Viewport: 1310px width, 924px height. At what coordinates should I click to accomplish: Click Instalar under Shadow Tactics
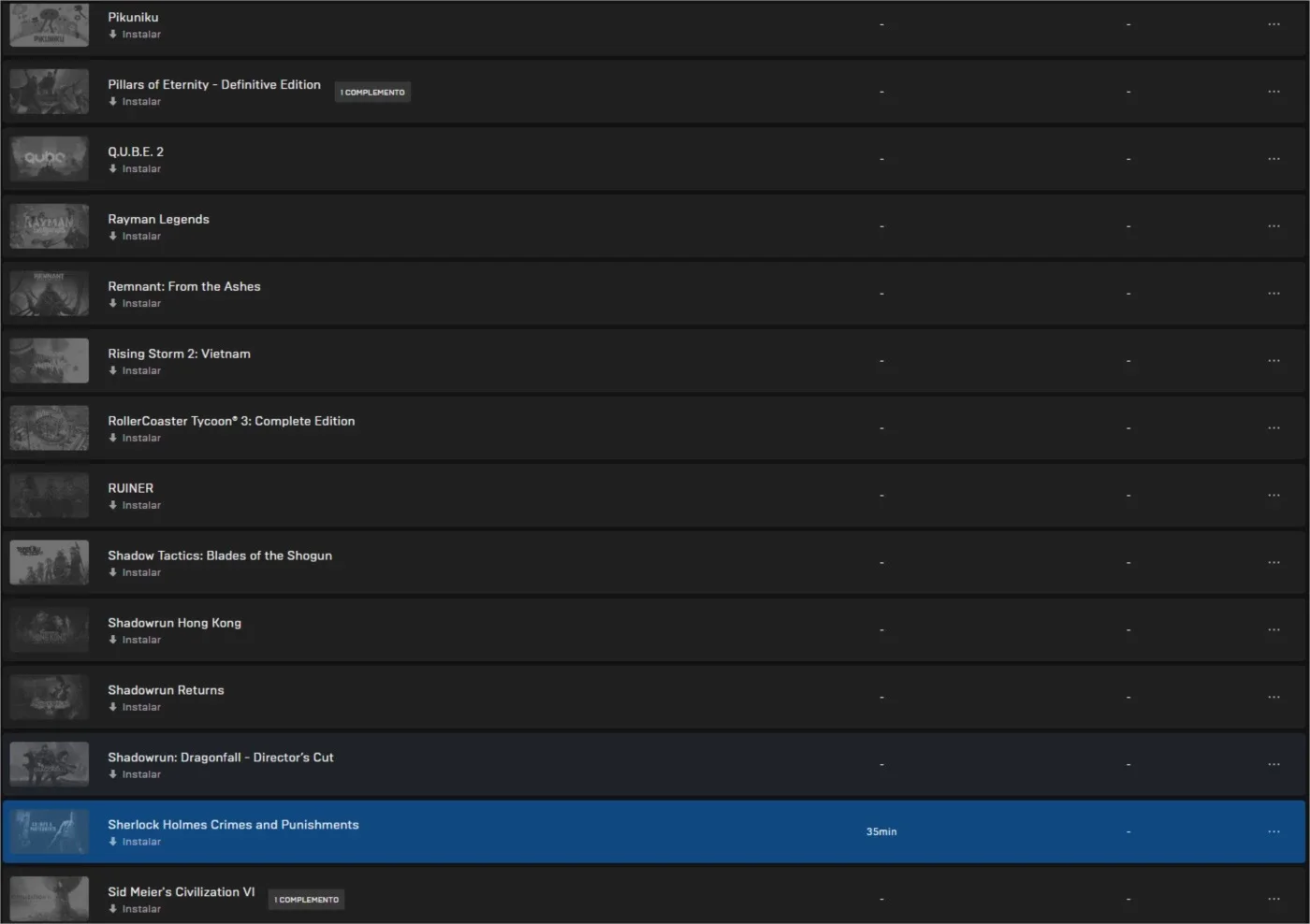tap(135, 573)
